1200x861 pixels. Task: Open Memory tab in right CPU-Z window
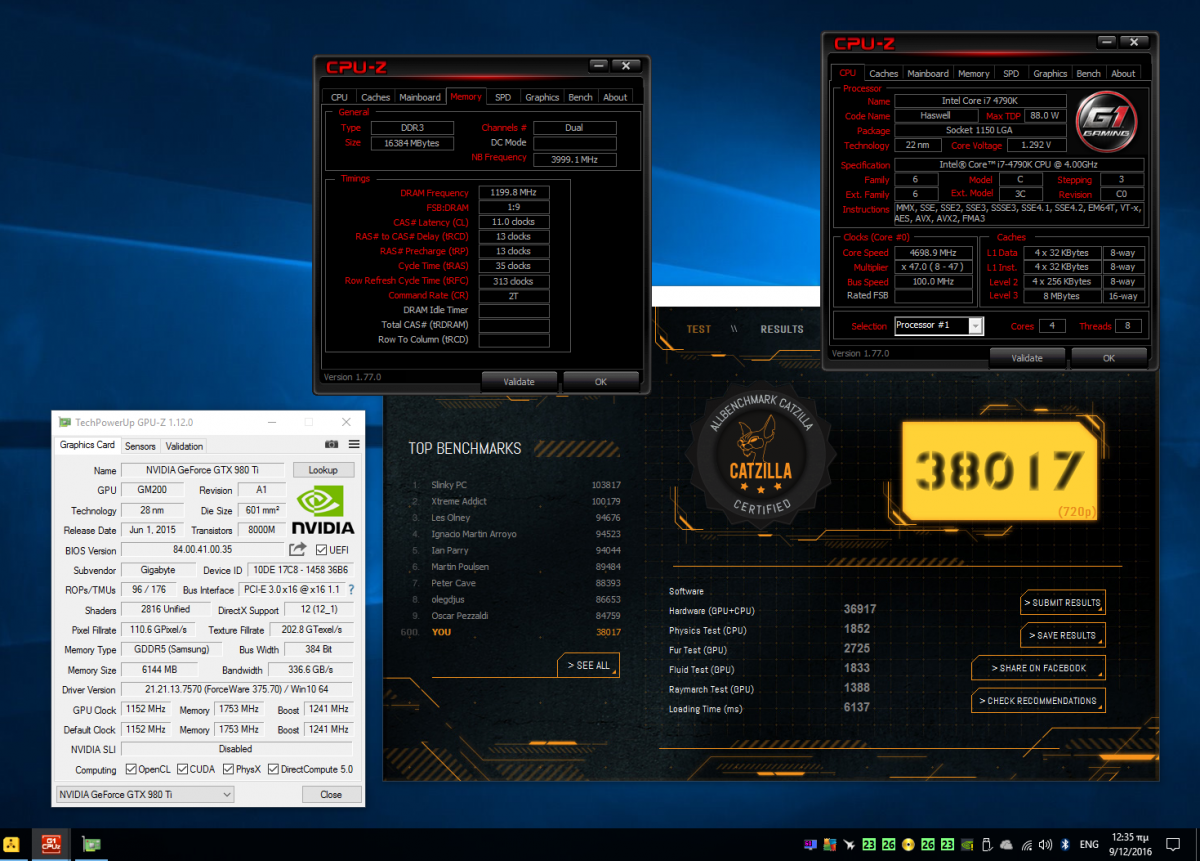(x=974, y=73)
